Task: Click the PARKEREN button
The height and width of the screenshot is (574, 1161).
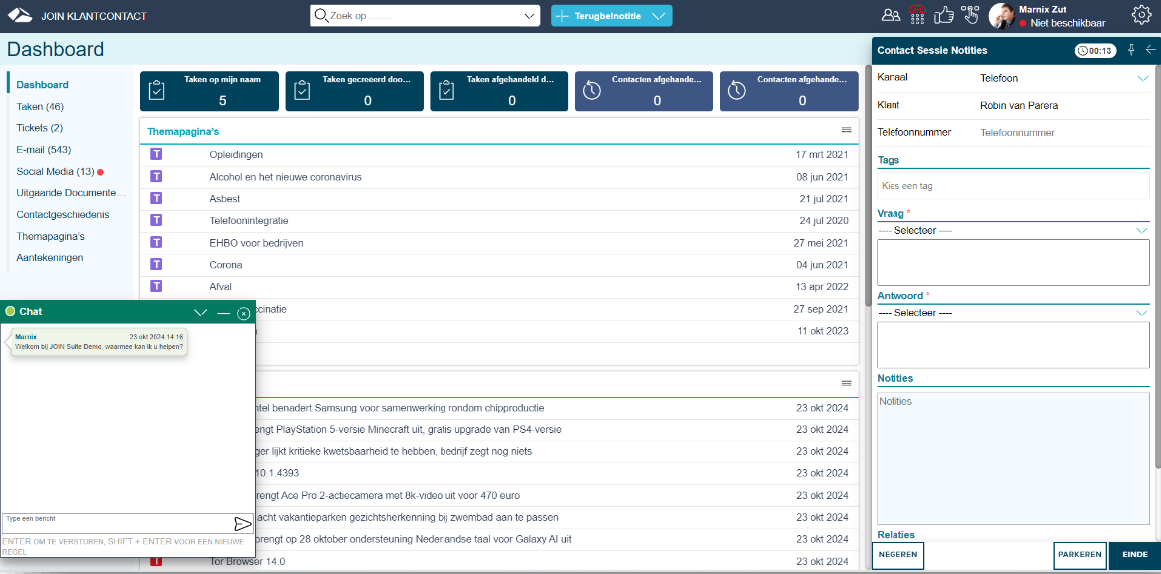Action: pos(1080,555)
